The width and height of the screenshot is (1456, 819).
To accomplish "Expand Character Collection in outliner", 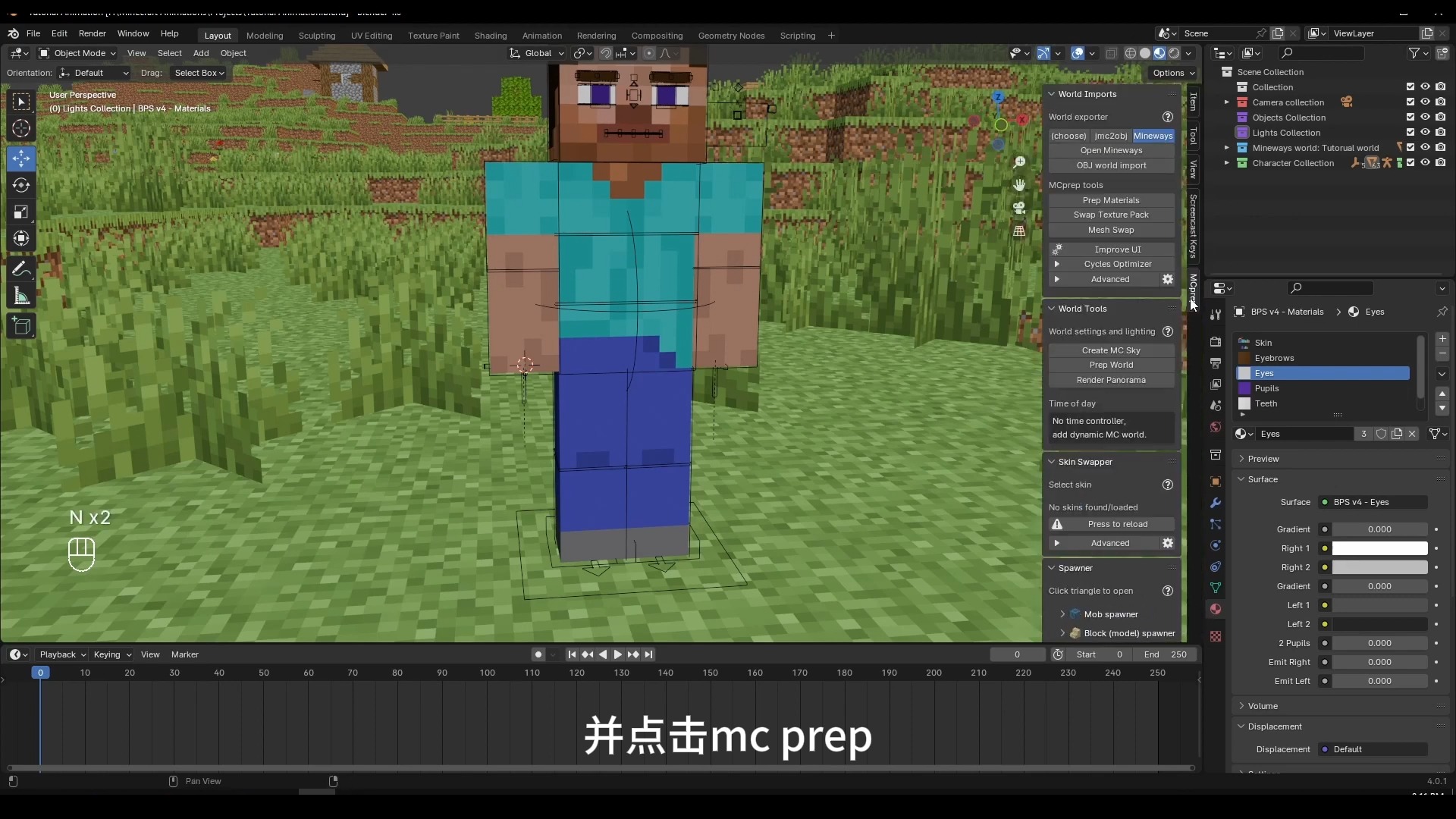I will click(1226, 163).
